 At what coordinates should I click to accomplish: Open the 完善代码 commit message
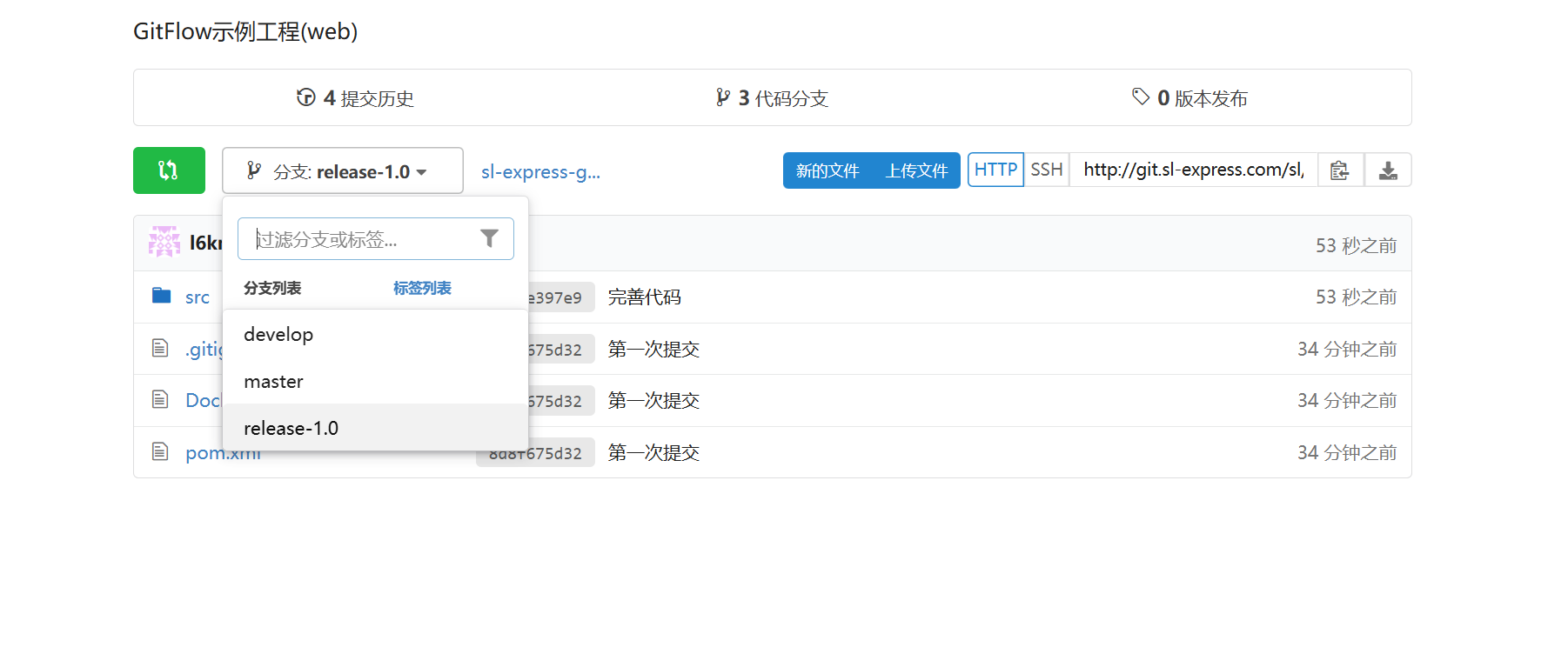(644, 297)
